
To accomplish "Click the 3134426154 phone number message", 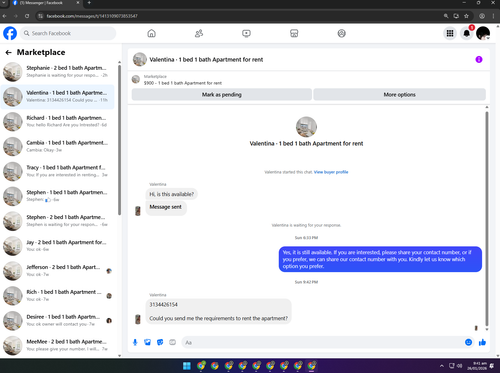I will pyautogui.click(x=164, y=305).
